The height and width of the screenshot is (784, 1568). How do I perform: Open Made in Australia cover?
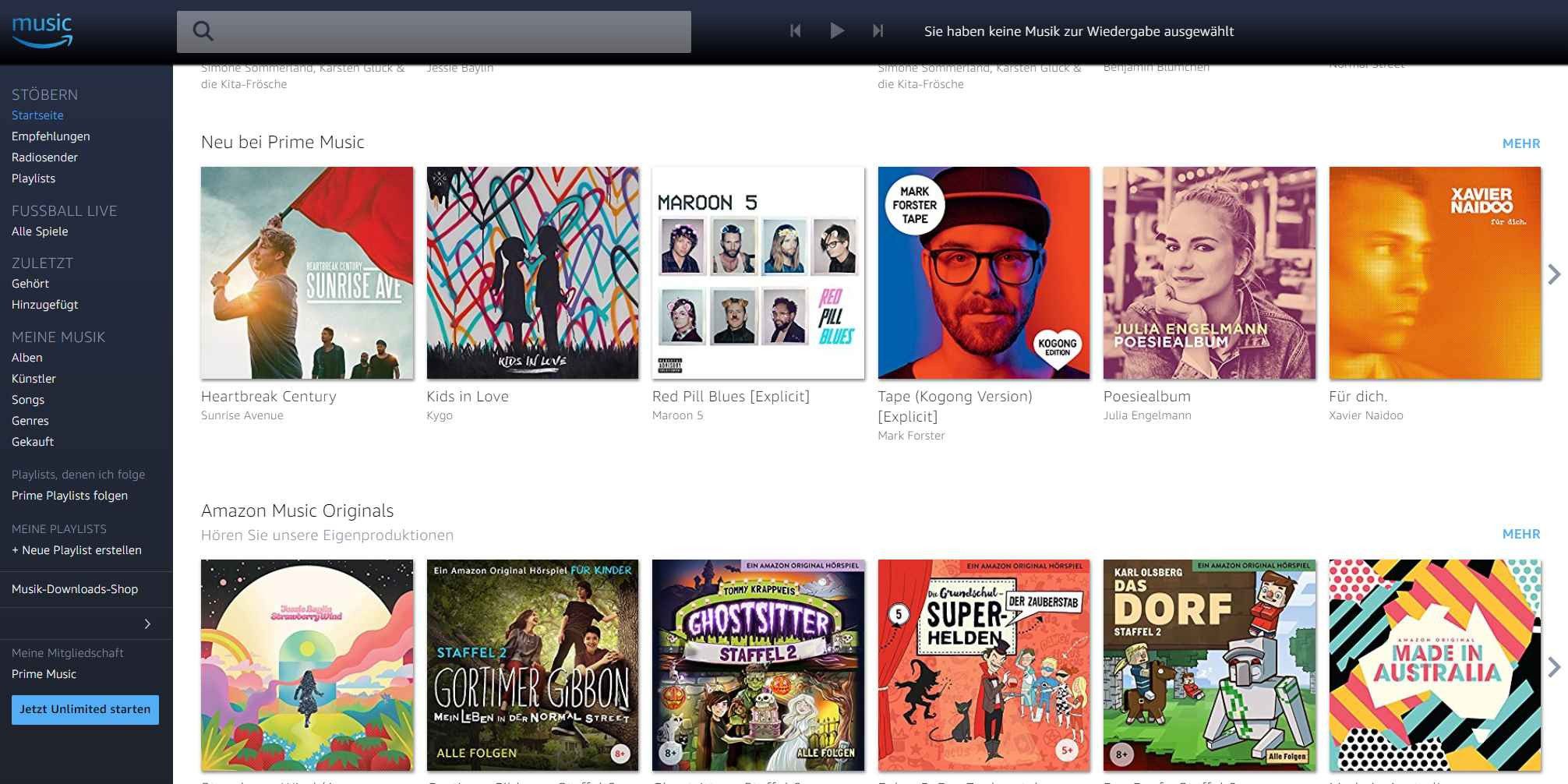coord(1436,666)
